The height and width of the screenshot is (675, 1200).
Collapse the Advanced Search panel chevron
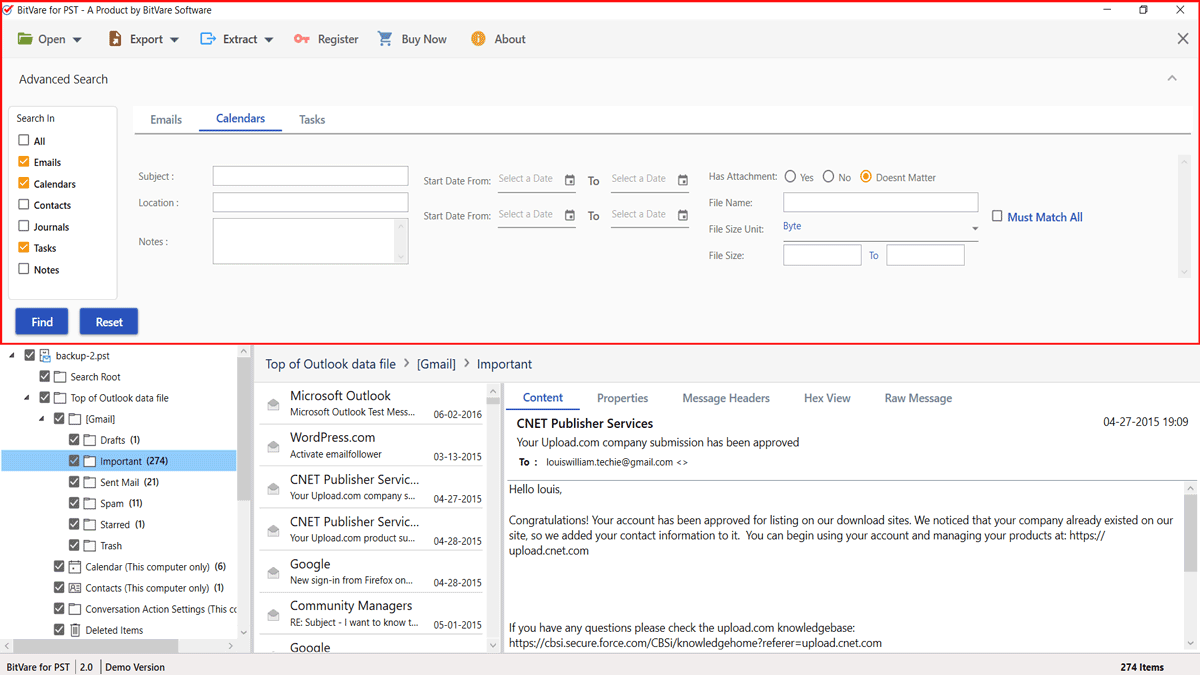point(1172,77)
